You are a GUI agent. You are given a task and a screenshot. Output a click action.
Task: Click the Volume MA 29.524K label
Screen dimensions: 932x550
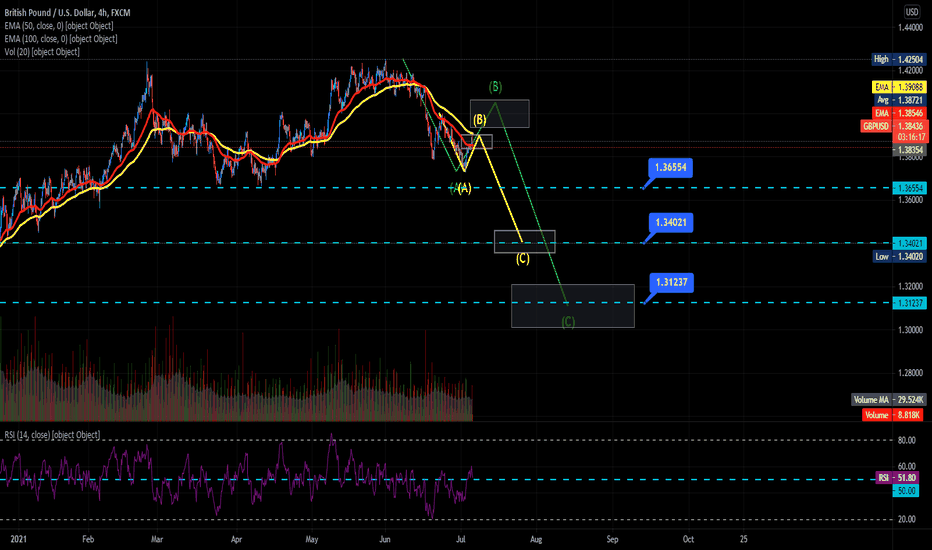click(889, 400)
